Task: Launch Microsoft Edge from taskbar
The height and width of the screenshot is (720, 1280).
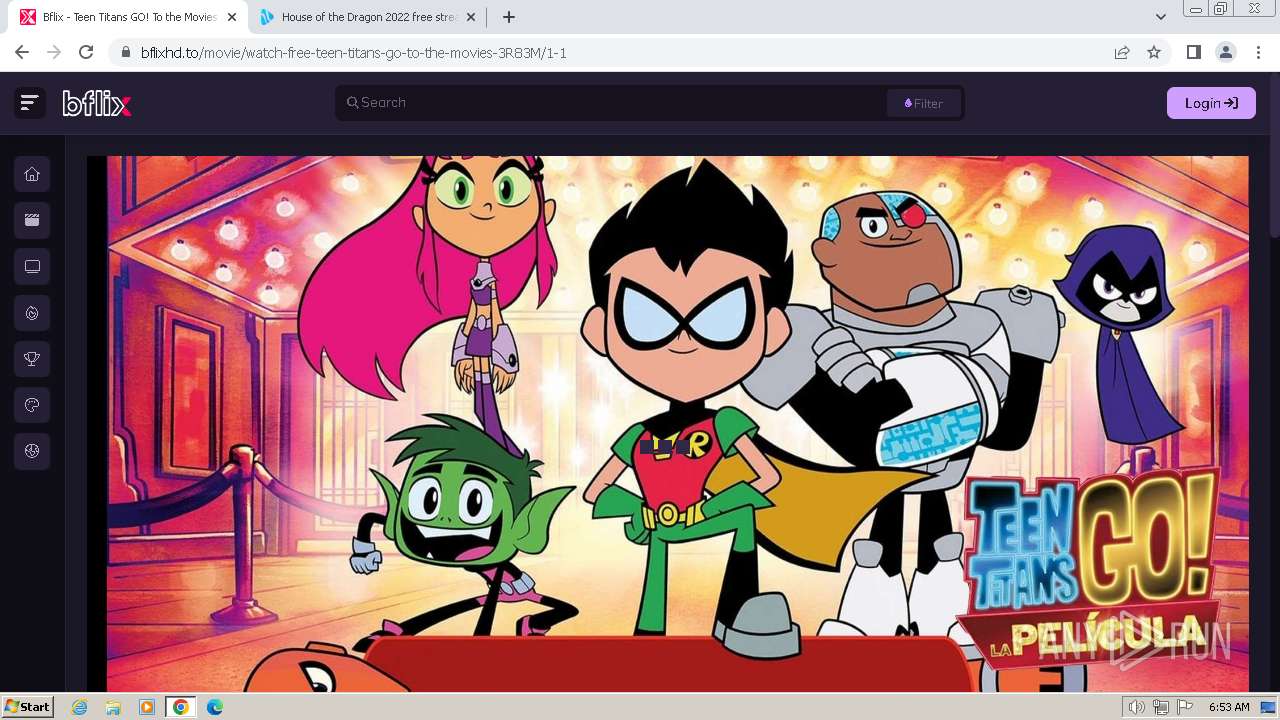Action: (215, 707)
